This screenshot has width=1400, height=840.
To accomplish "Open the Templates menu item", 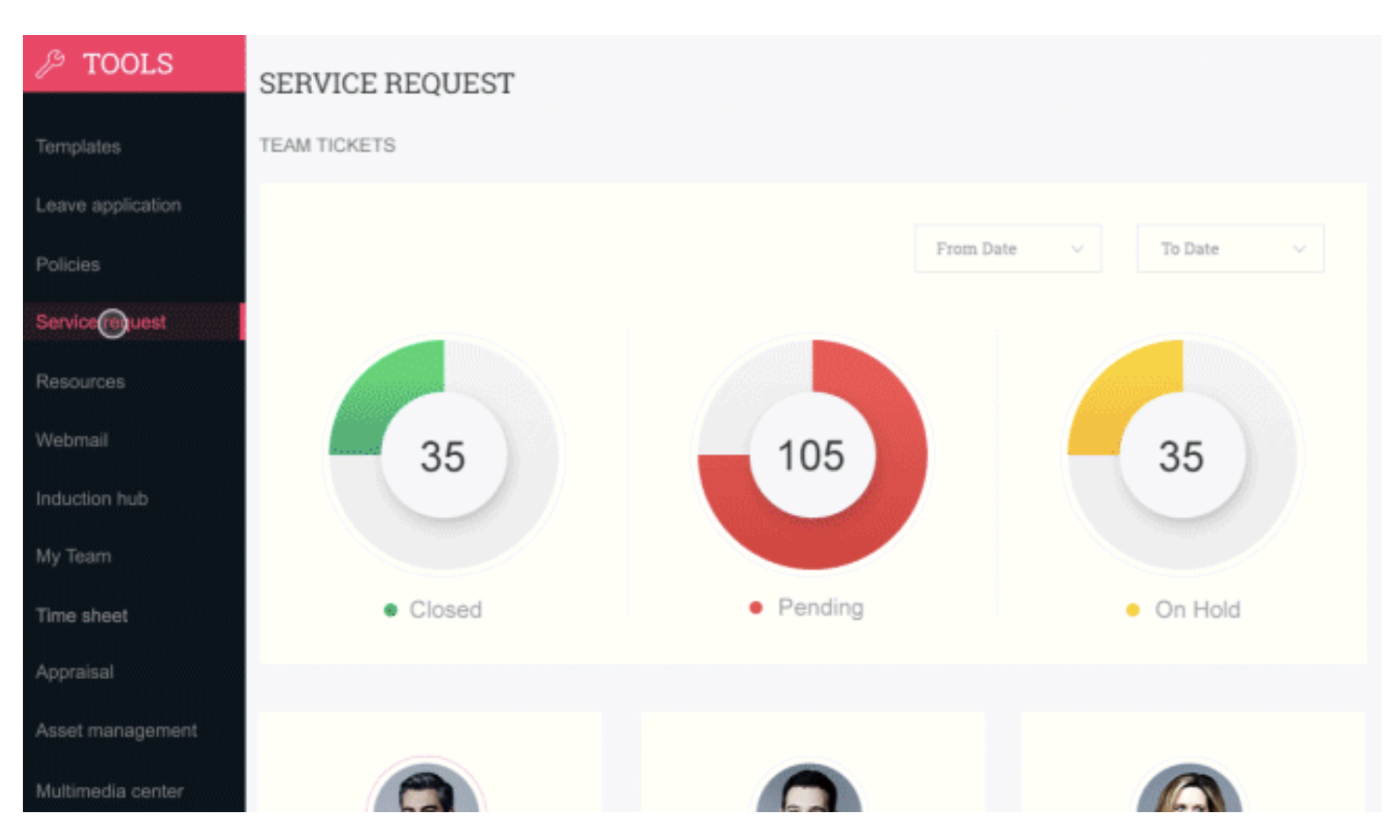I will pos(78,147).
